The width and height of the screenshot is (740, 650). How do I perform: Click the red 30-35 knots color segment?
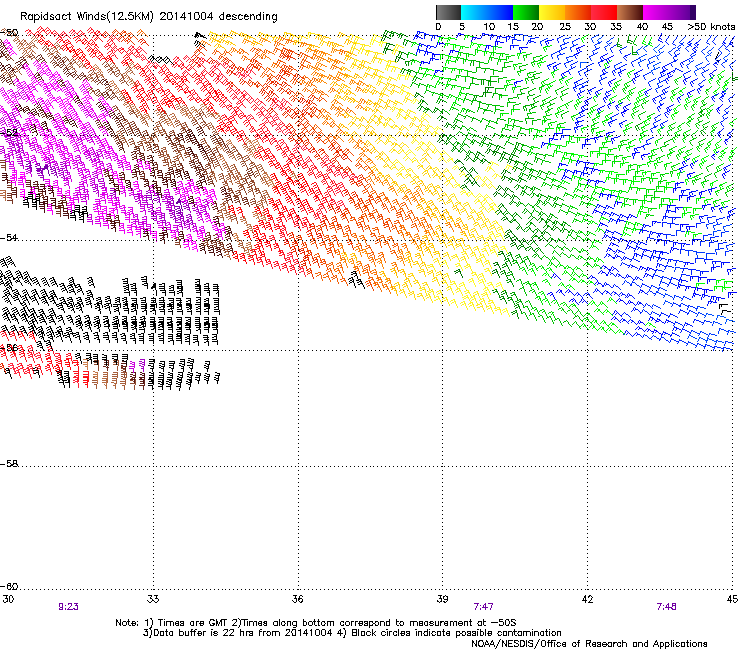(x=604, y=12)
